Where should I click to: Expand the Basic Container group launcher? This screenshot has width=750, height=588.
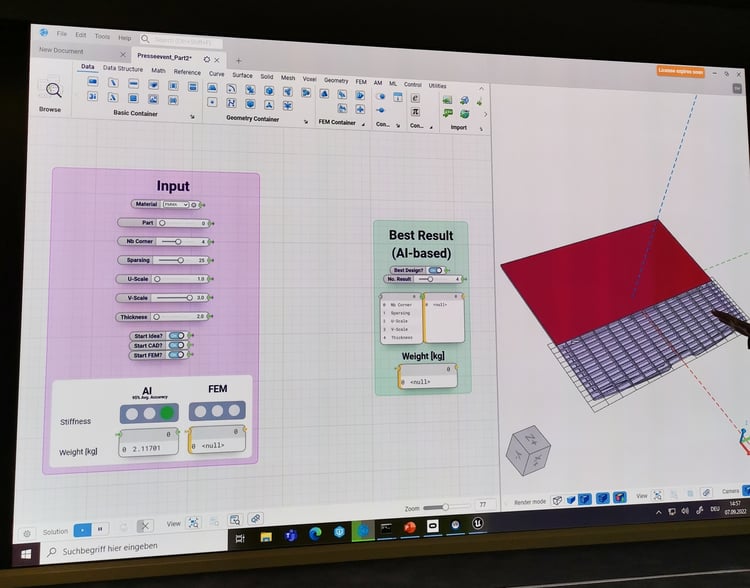point(192,118)
